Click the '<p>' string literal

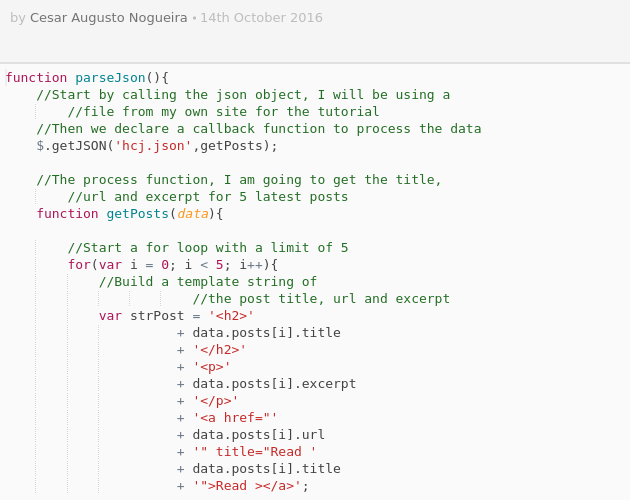211,367
